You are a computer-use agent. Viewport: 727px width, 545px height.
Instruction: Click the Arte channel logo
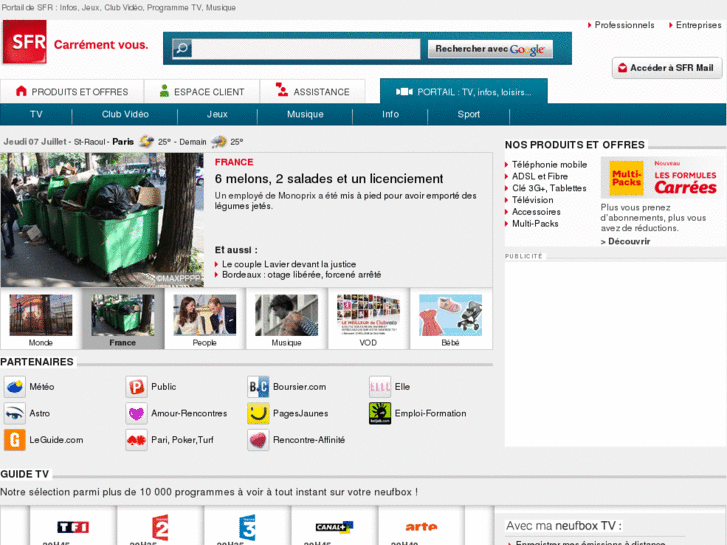coord(421,526)
